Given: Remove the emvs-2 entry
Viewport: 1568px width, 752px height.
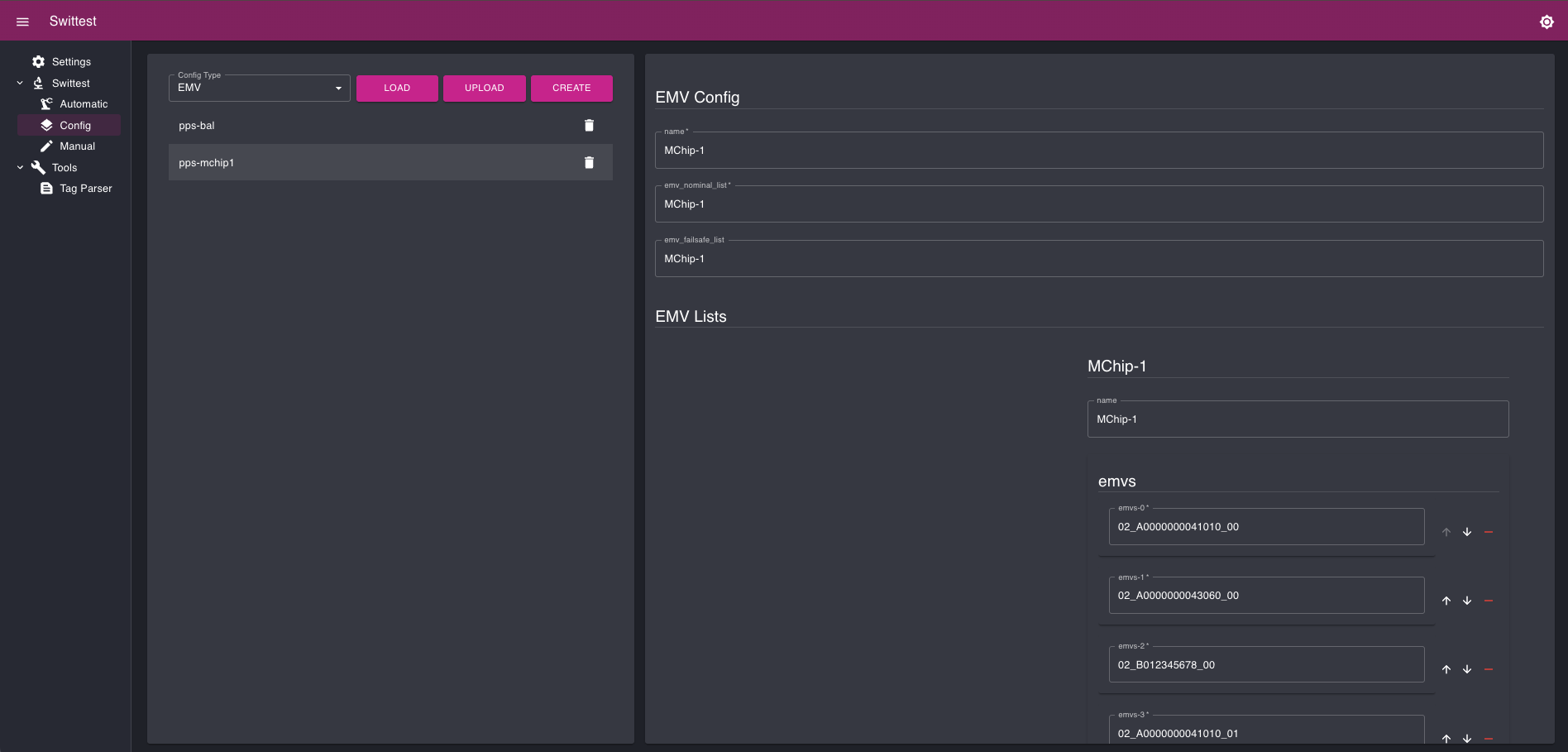Looking at the screenshot, I should click(x=1489, y=669).
